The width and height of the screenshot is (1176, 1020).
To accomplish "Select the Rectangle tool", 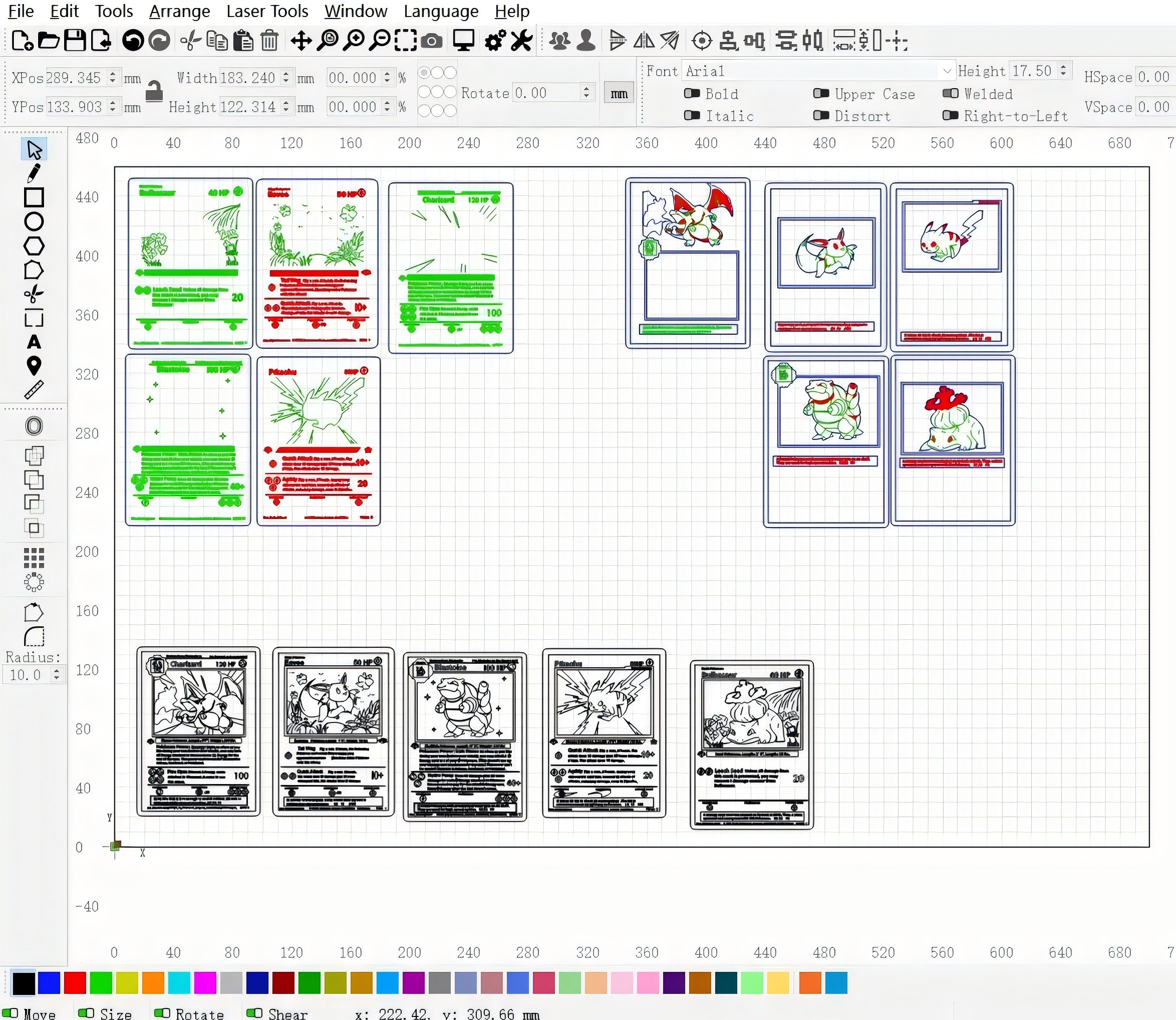I will pyautogui.click(x=34, y=197).
